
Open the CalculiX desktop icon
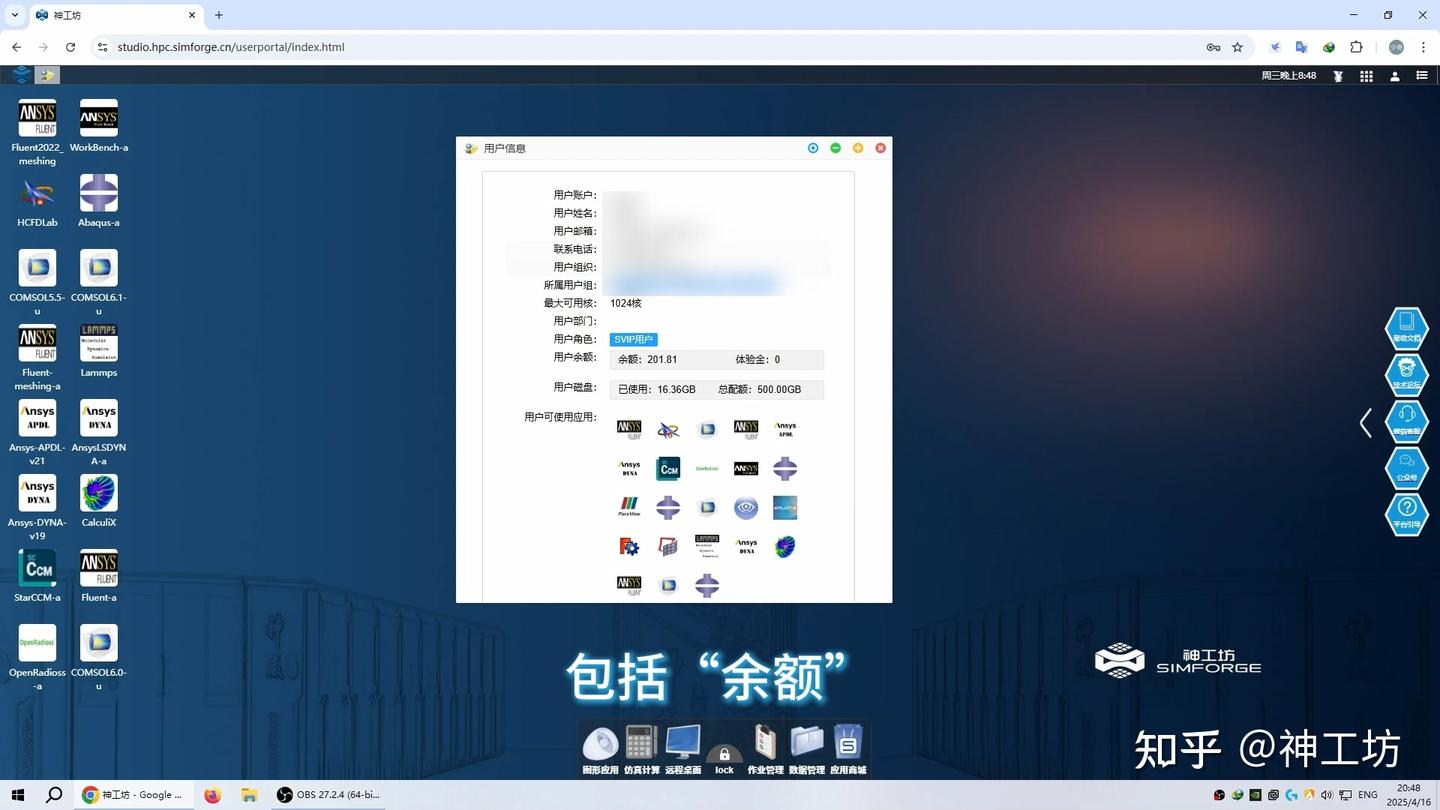[x=99, y=493]
